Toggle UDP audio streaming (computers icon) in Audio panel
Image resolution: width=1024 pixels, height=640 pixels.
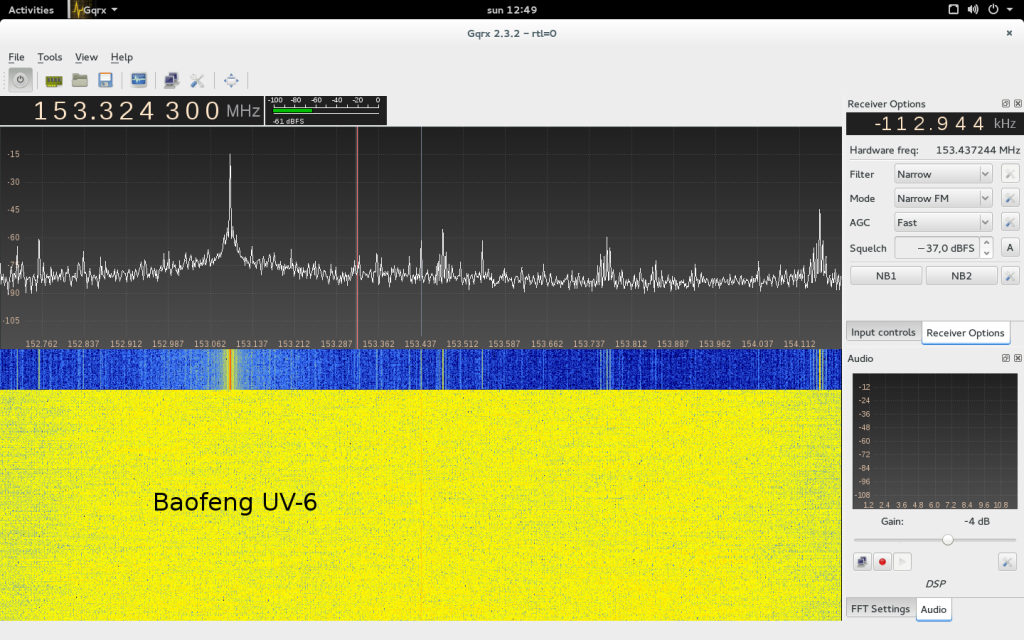click(862, 562)
